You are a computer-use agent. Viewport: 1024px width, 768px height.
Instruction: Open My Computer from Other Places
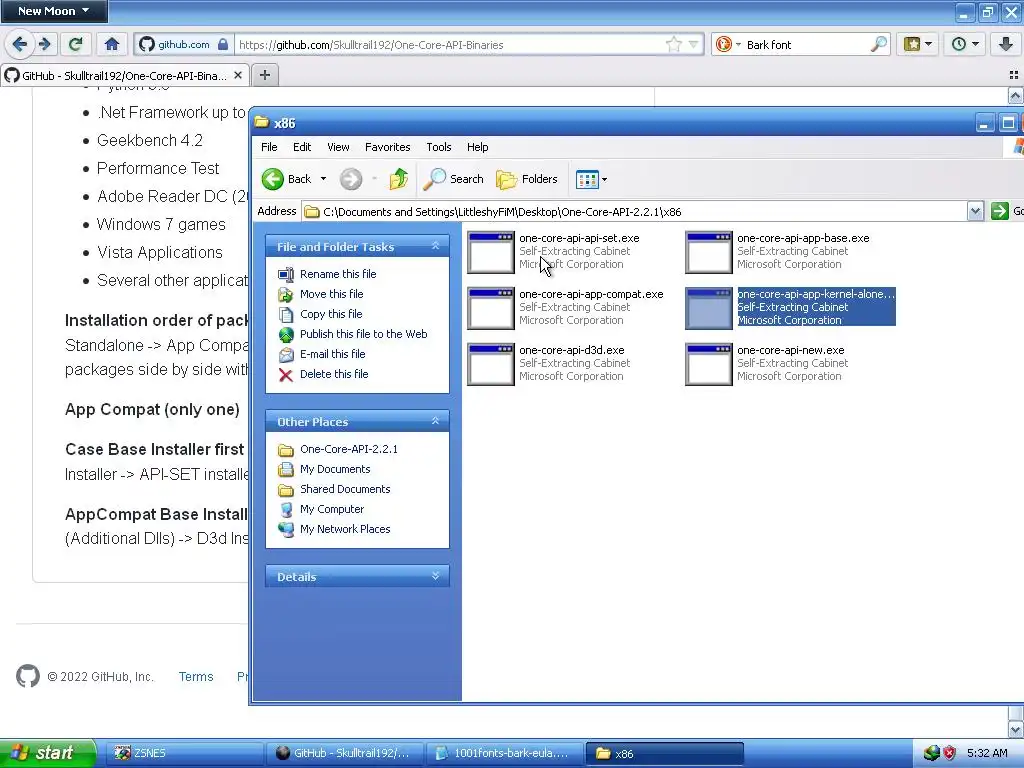[332, 509]
